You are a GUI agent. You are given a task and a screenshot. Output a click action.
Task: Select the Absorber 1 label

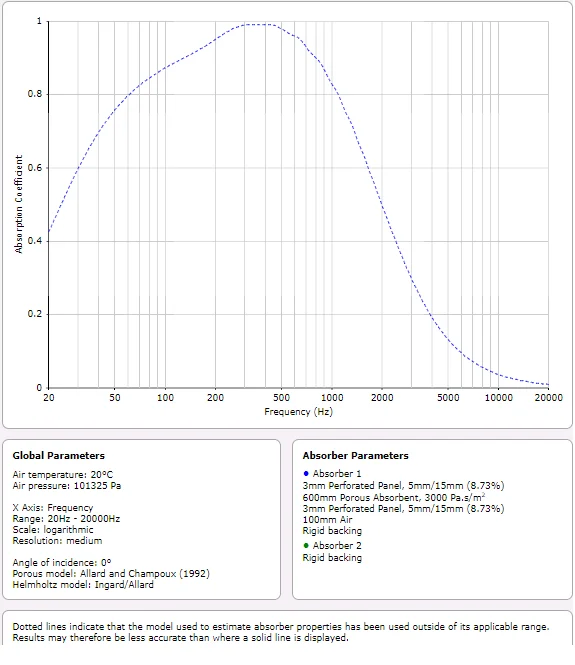coord(337,473)
